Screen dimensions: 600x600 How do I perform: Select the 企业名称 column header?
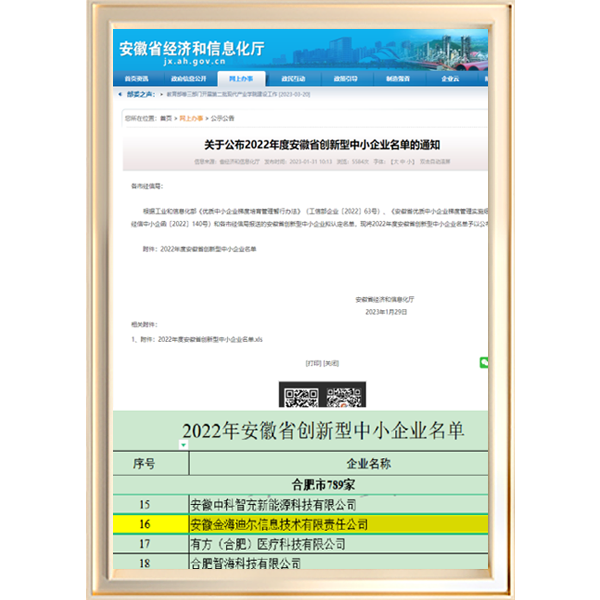tap(339, 464)
